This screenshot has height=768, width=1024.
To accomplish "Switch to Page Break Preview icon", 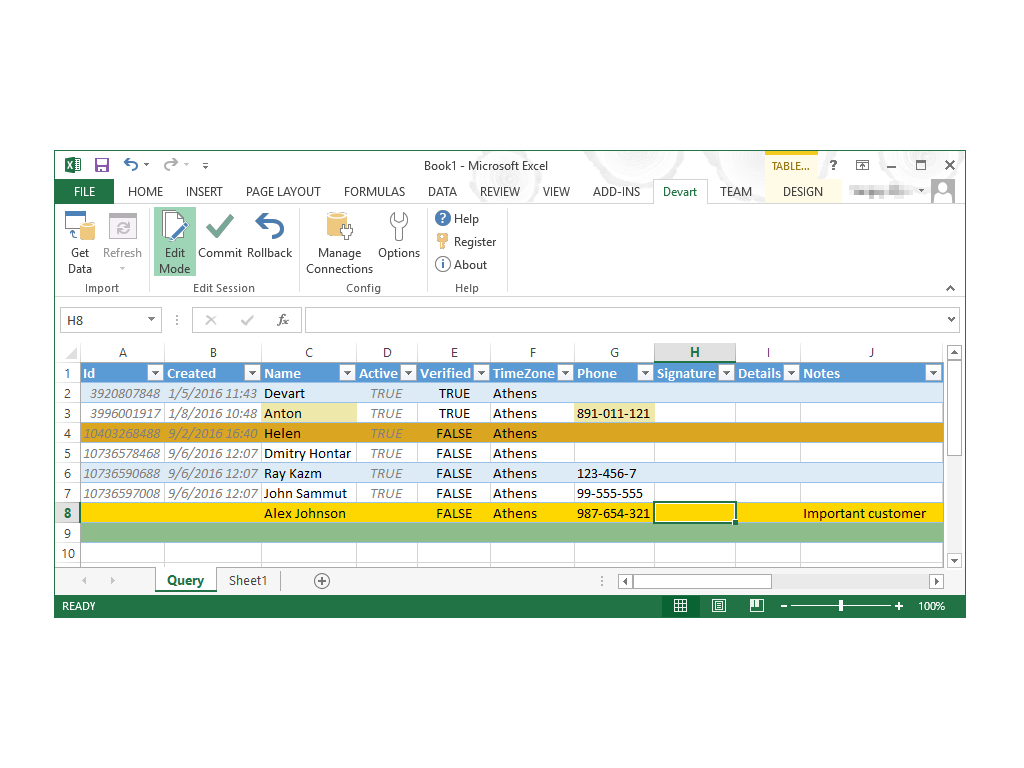I will pos(757,606).
